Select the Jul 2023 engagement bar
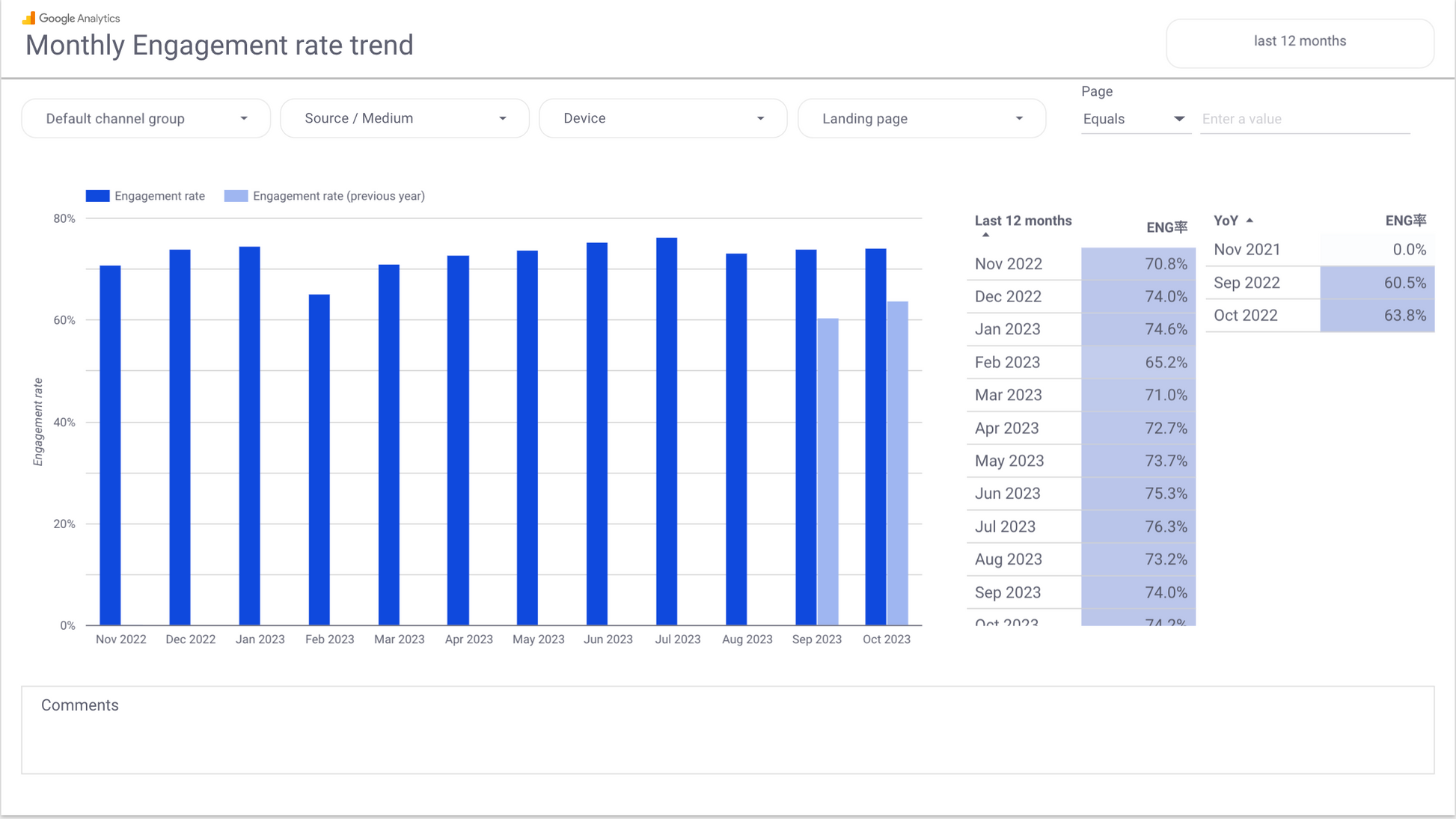 tap(666, 431)
